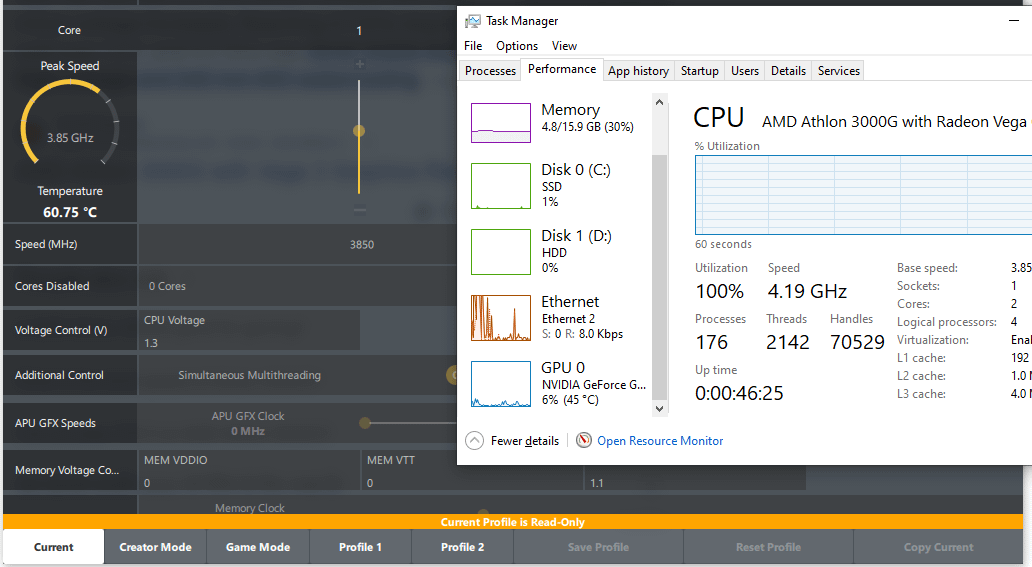
Task: Select Profile 1 tab
Action: (x=360, y=547)
